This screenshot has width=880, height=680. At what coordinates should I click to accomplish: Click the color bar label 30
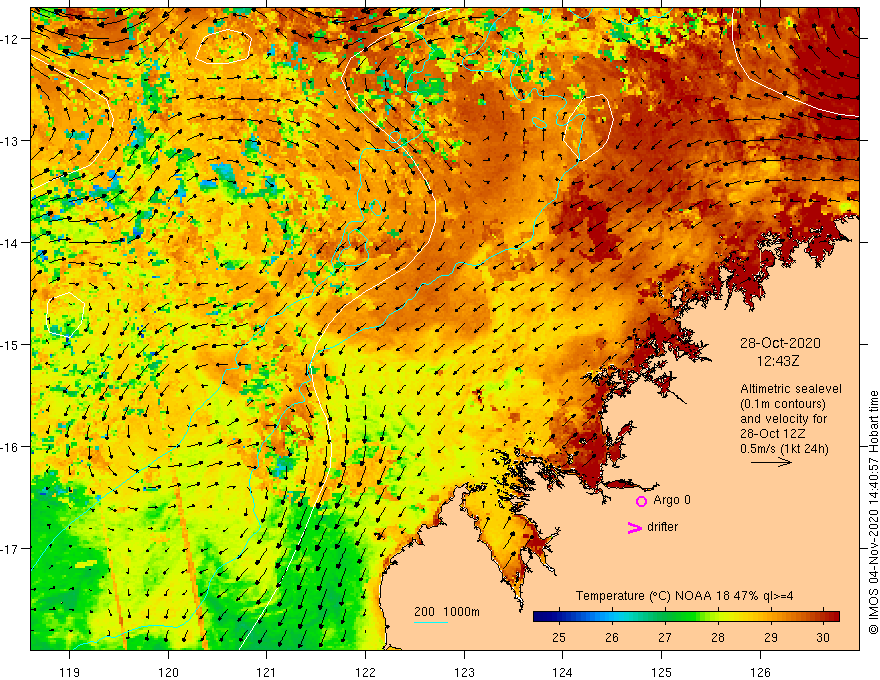point(823,637)
